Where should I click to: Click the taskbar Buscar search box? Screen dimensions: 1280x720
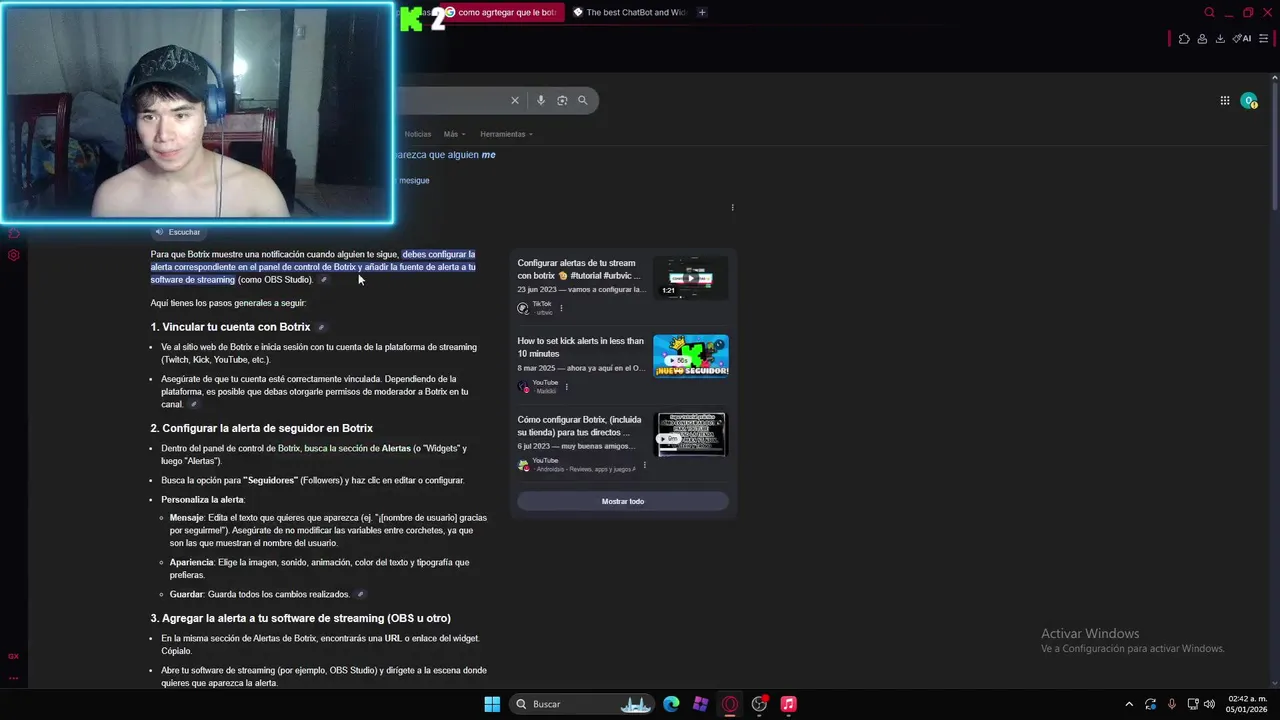583,704
